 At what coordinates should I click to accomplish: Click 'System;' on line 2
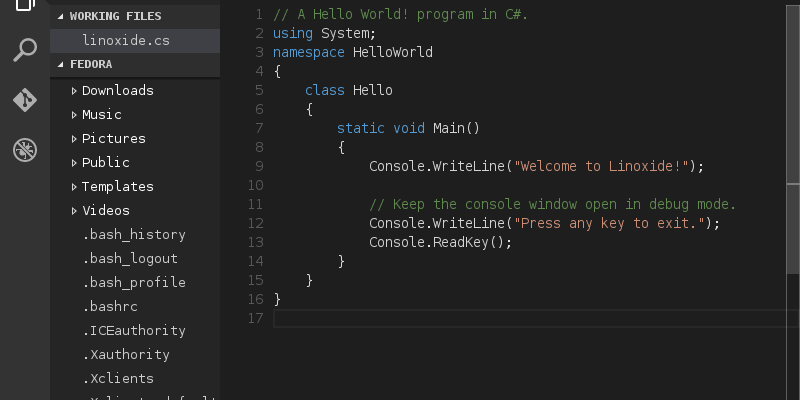pos(348,34)
